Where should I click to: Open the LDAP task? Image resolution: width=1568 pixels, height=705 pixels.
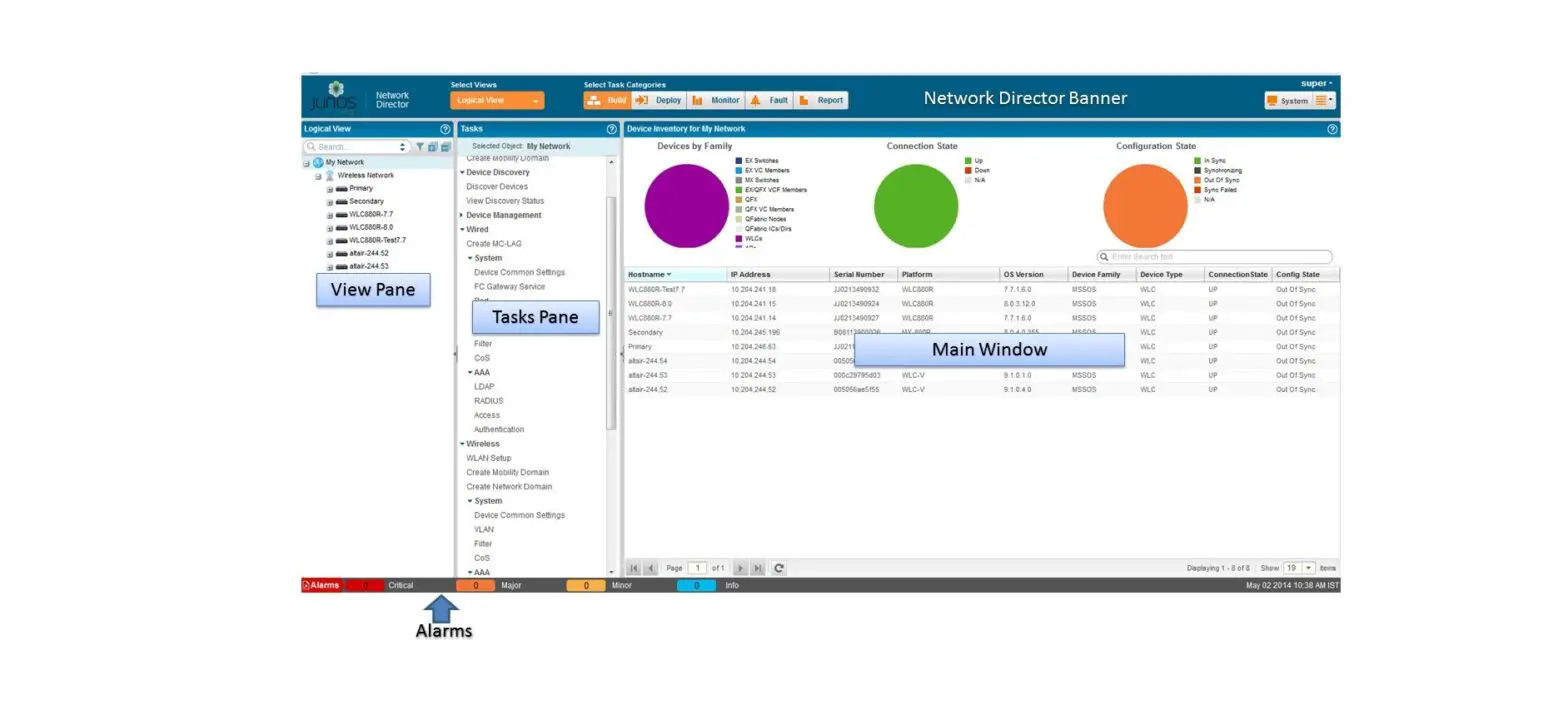click(x=484, y=386)
